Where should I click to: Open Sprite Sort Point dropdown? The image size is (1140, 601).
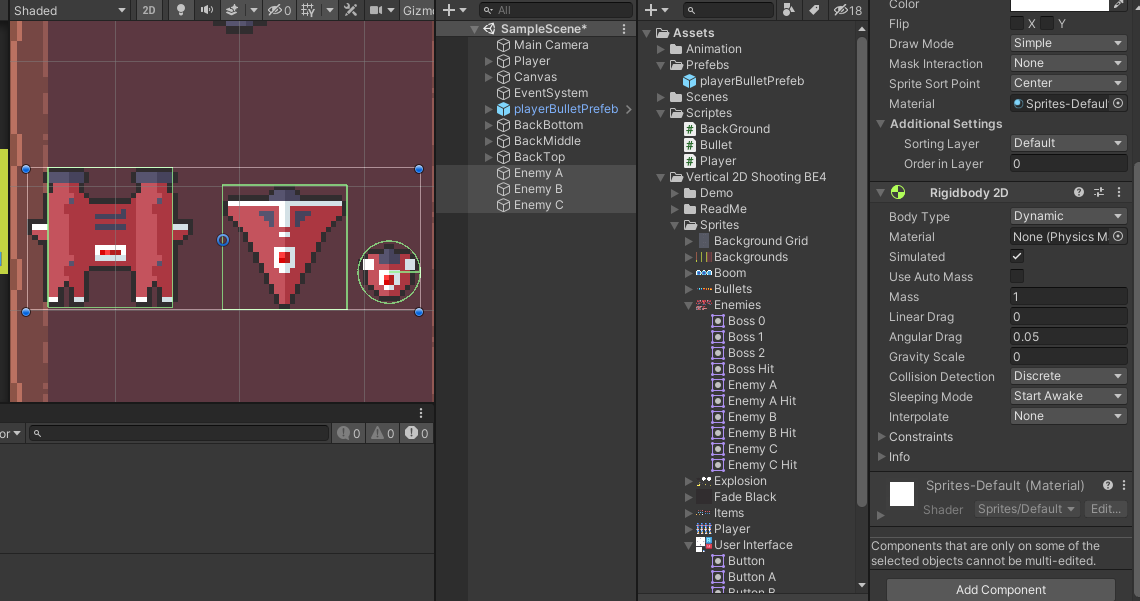pos(1069,83)
